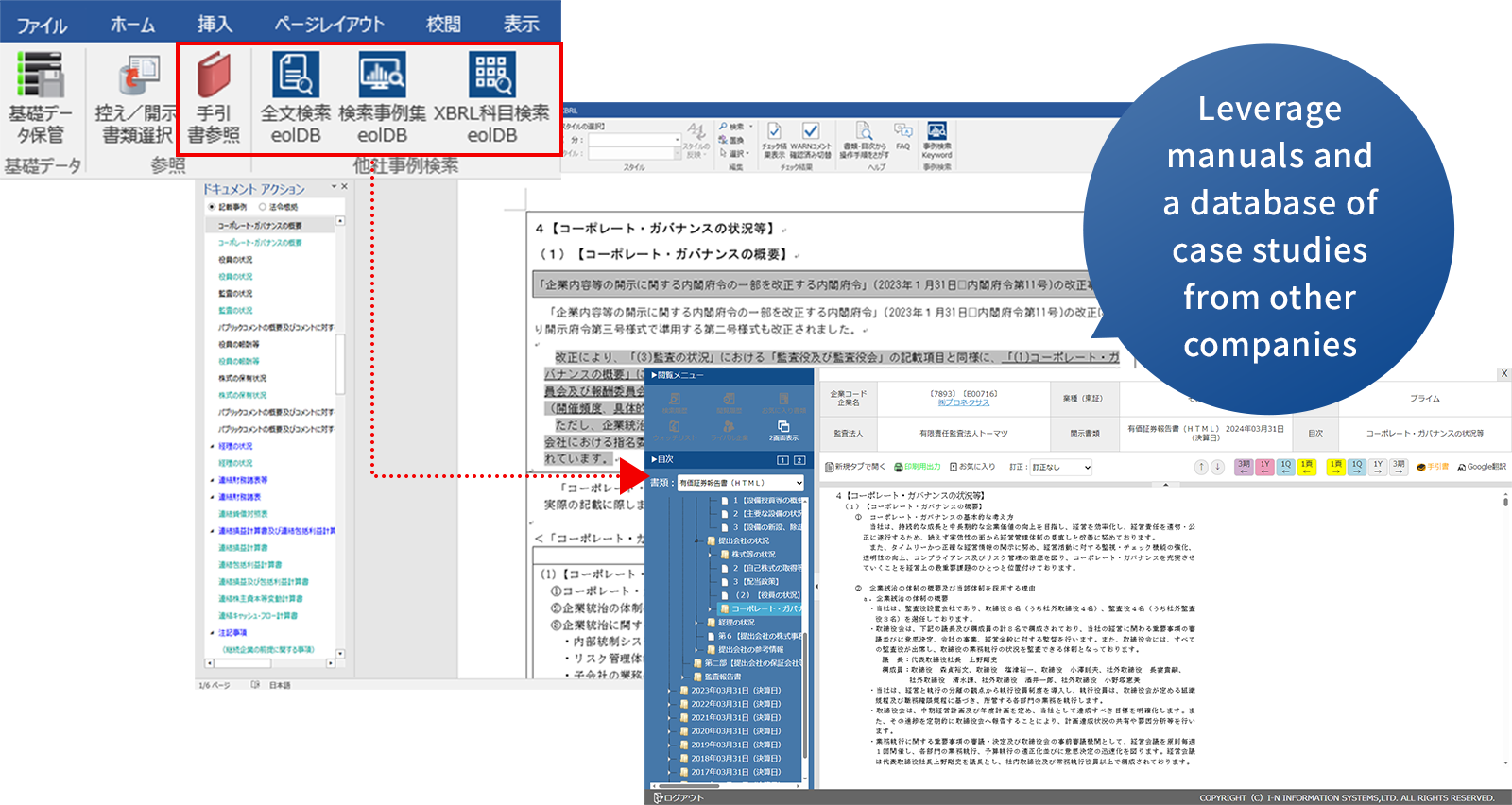Open the 手引書参照 red book icon
Viewport: 1512px width, 805px height.
[214, 98]
